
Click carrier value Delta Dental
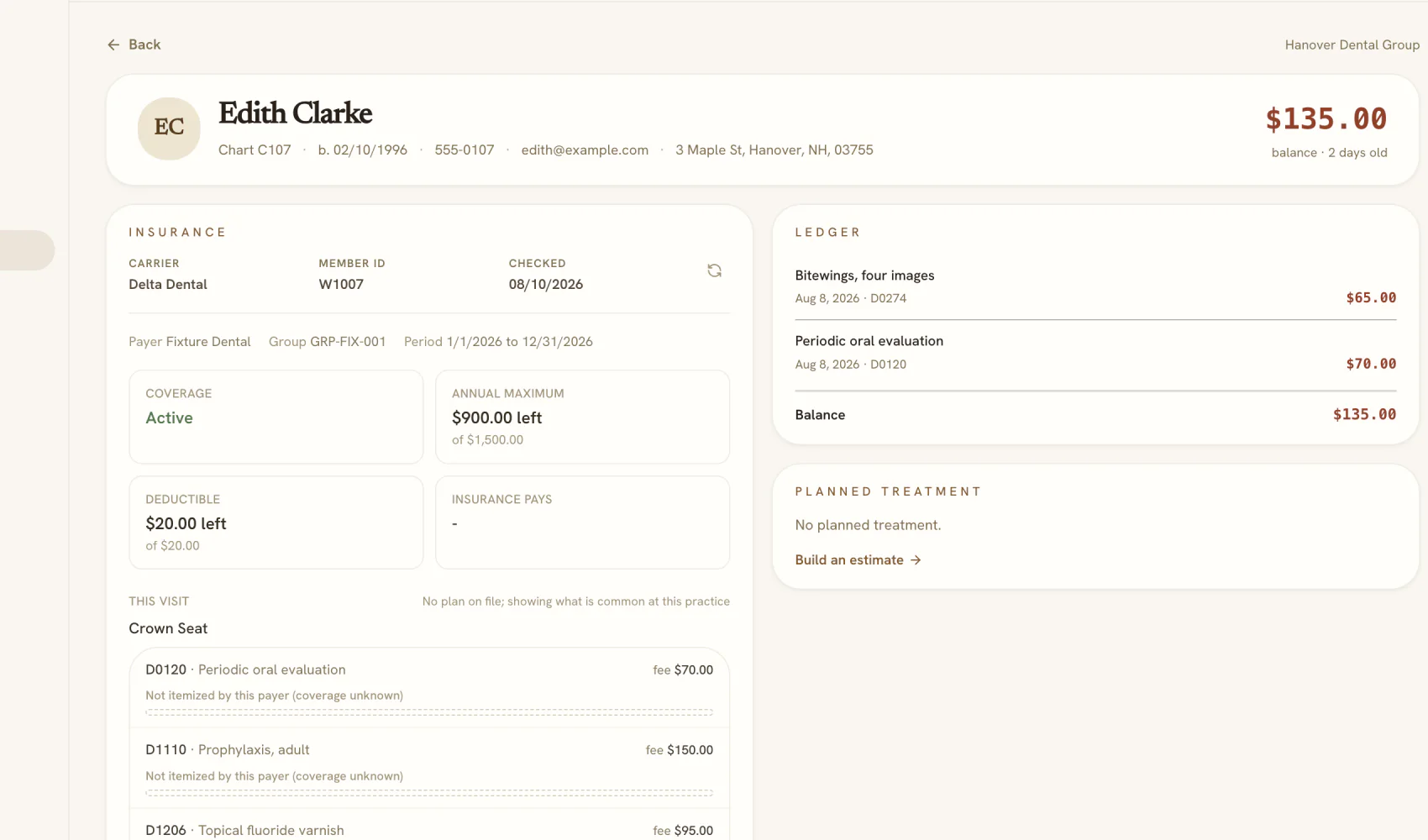[168, 284]
